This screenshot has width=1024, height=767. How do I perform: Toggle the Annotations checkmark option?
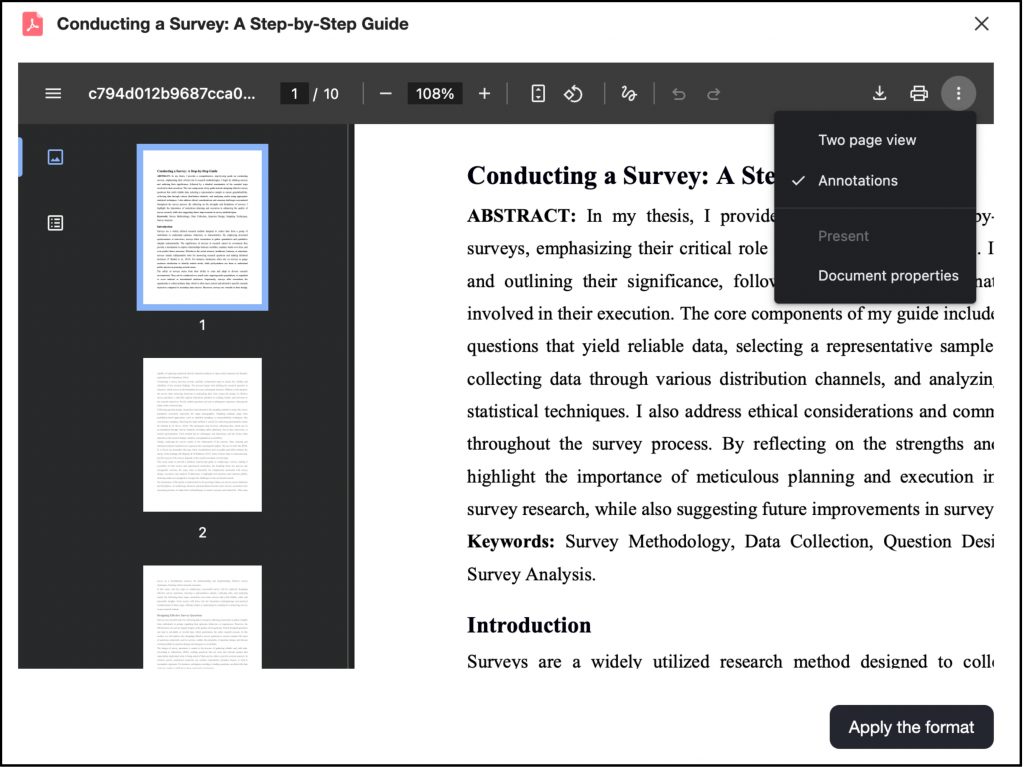pyautogui.click(x=874, y=180)
